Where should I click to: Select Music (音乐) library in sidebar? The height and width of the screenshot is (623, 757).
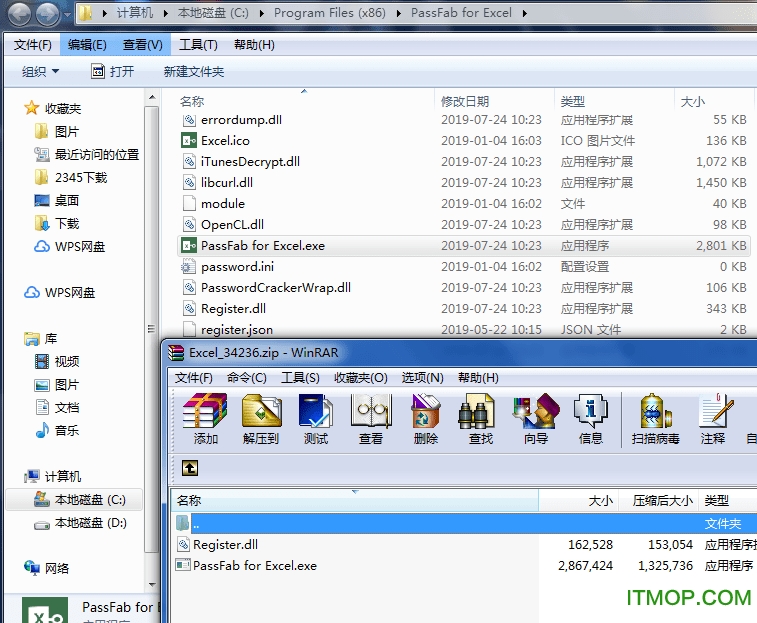click(57, 431)
